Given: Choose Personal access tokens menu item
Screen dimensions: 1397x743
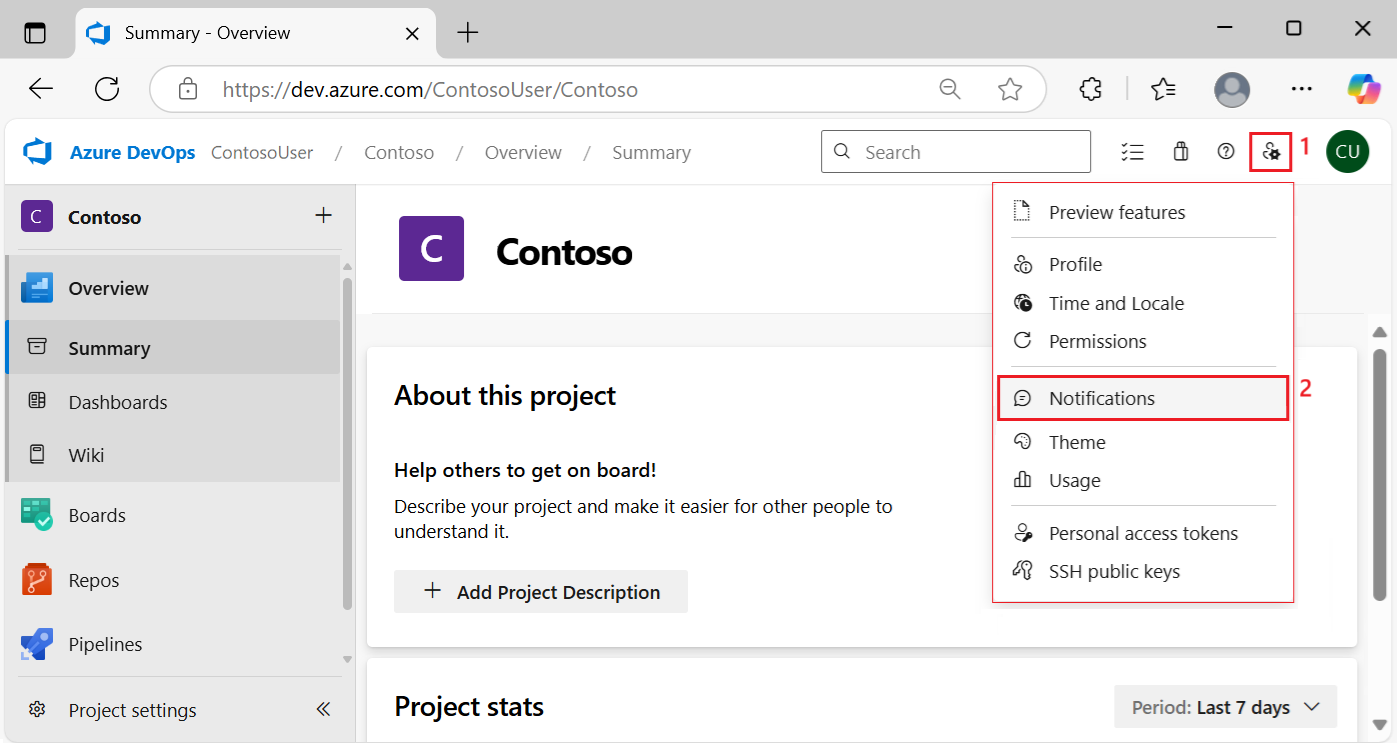Looking at the screenshot, I should [x=1143, y=533].
